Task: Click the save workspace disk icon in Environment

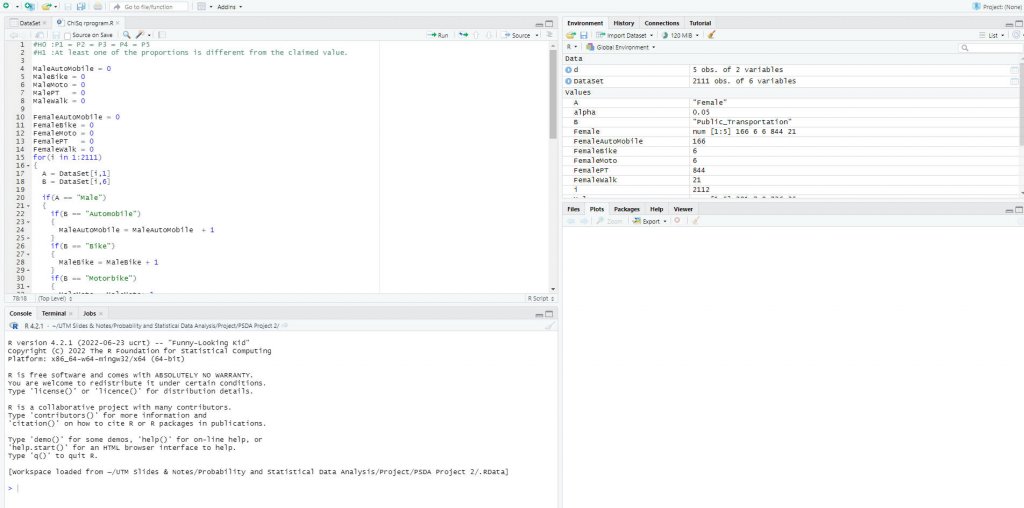Action: (x=583, y=35)
